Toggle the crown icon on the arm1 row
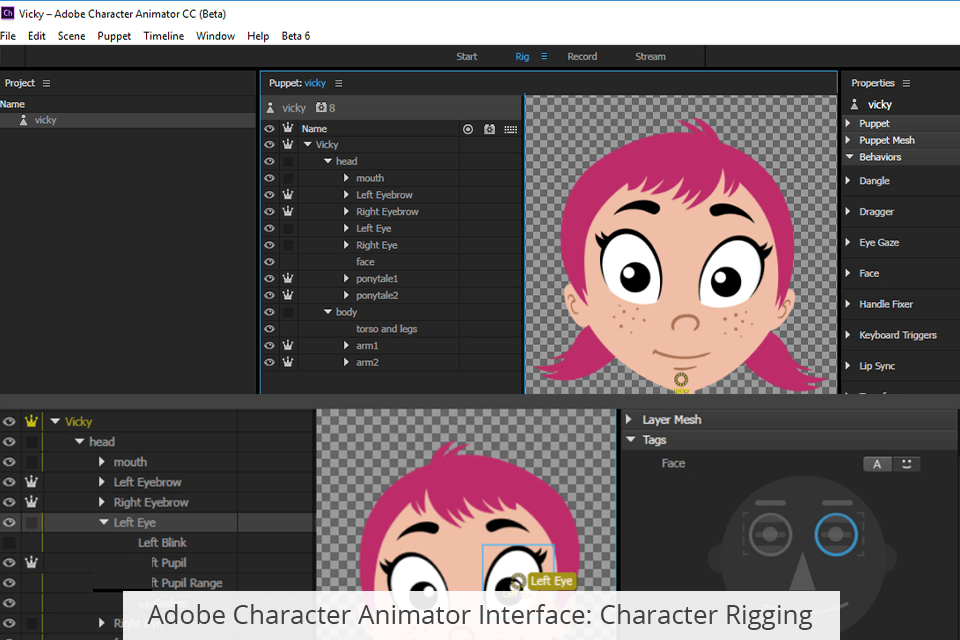 (x=288, y=345)
